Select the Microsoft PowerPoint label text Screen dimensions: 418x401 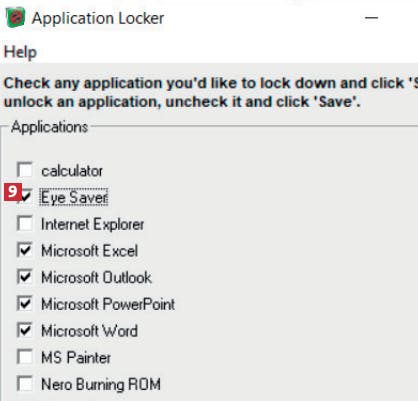click(x=108, y=304)
